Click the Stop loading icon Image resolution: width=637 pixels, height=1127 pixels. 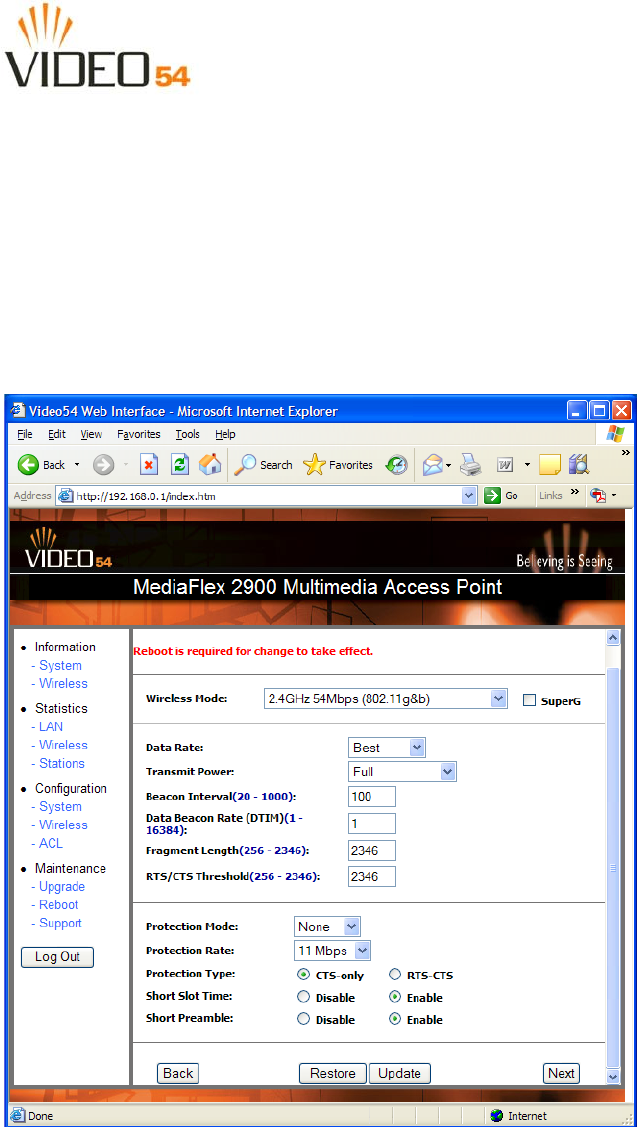[148, 465]
